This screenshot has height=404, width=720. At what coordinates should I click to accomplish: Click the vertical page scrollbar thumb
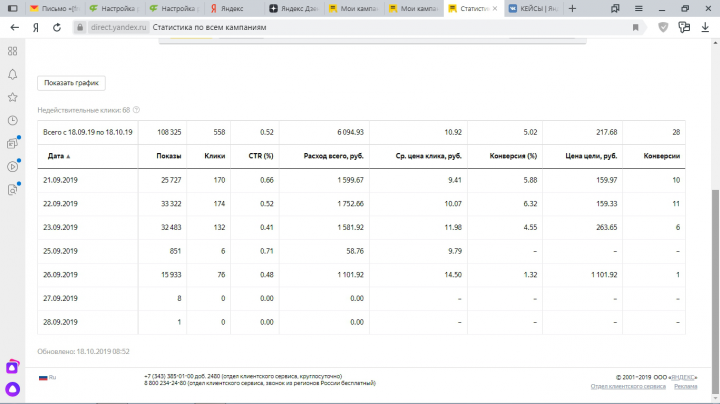coord(715,292)
